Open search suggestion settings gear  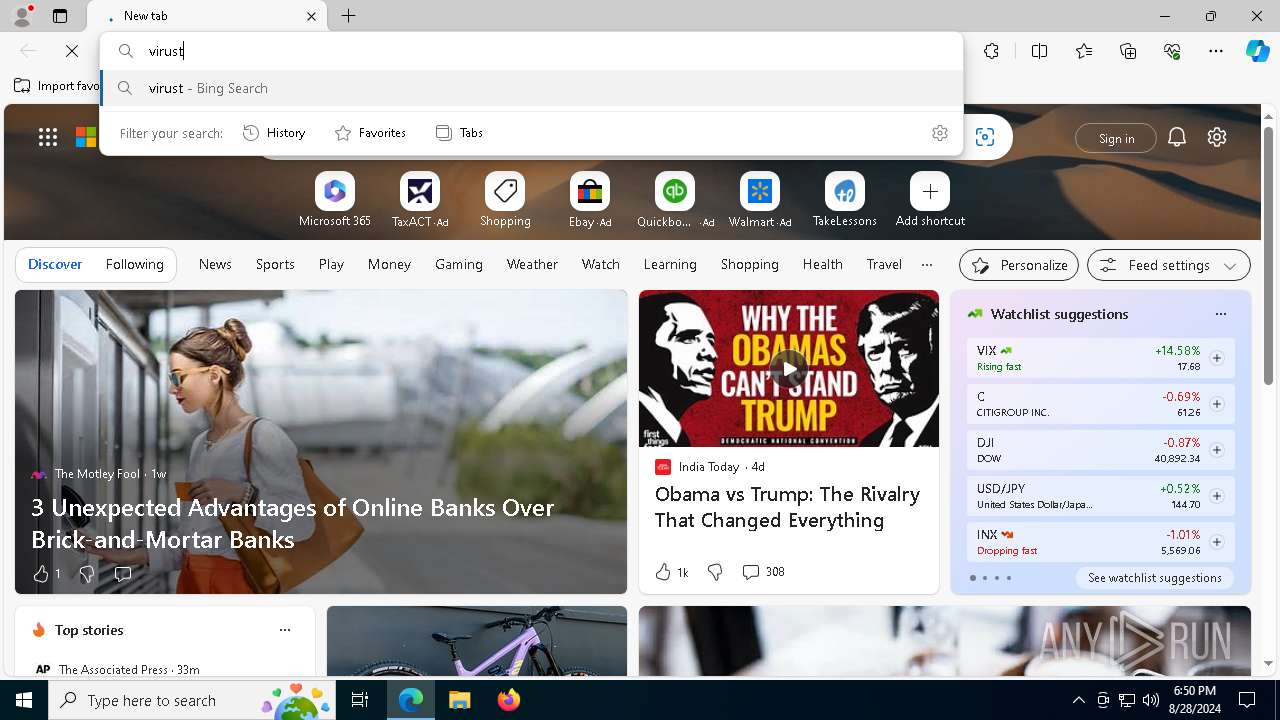pyautogui.click(x=939, y=133)
